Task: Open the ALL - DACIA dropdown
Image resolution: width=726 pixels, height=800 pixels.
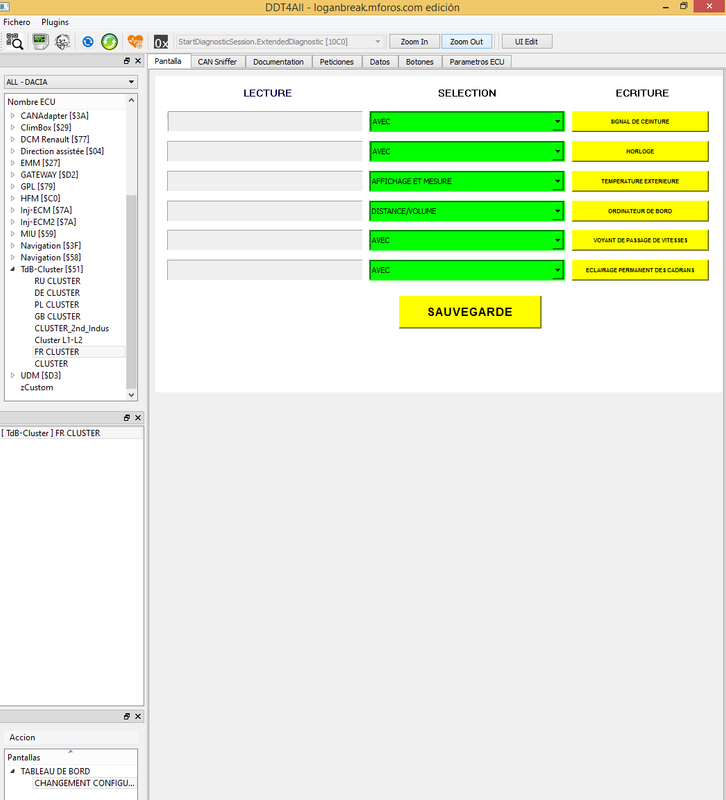Action: (70, 82)
